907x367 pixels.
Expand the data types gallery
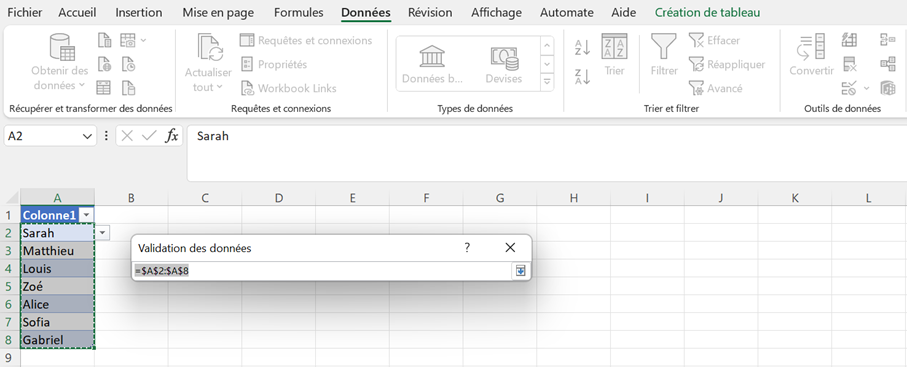pos(547,82)
